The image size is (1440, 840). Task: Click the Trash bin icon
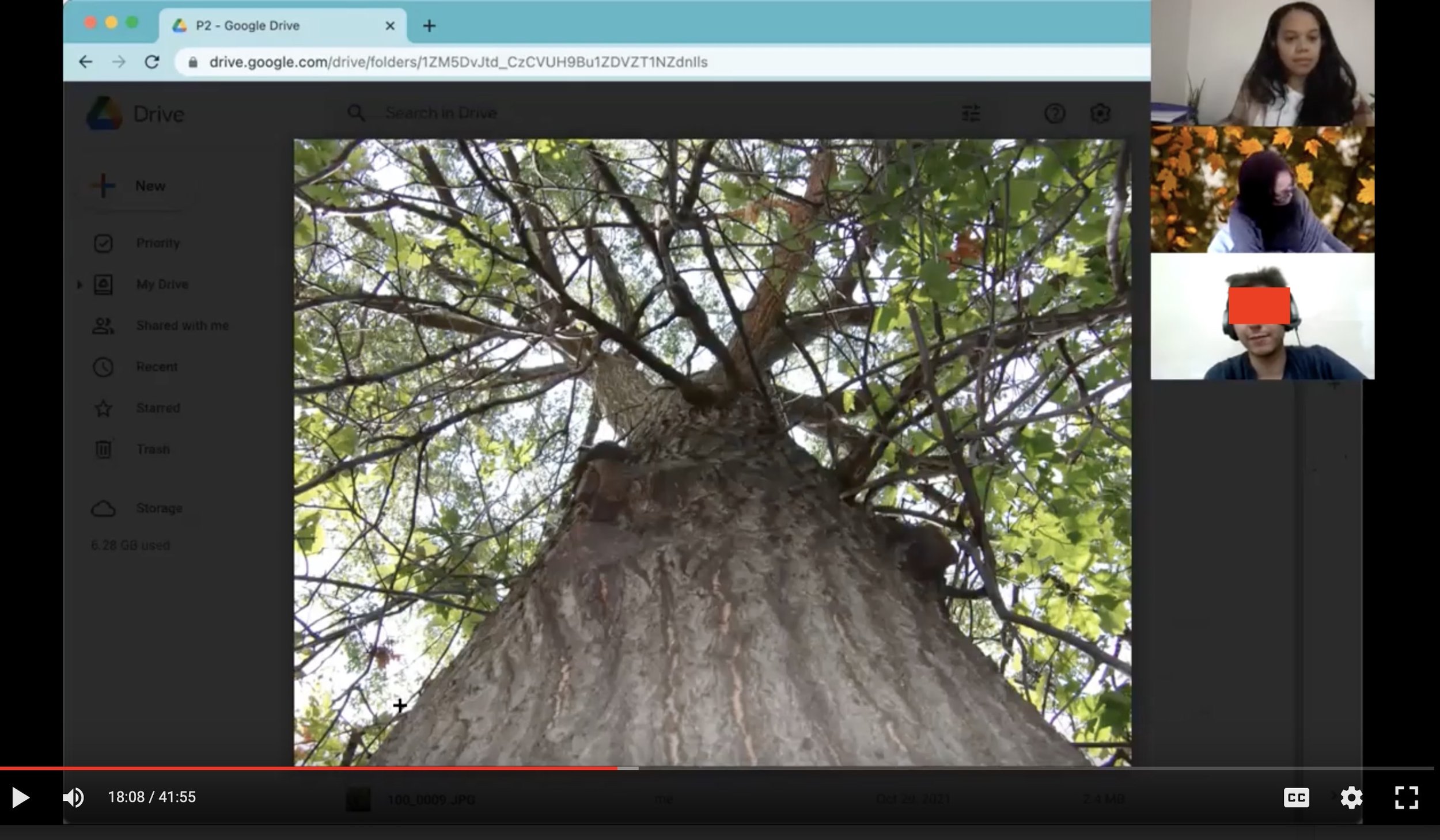click(x=103, y=449)
